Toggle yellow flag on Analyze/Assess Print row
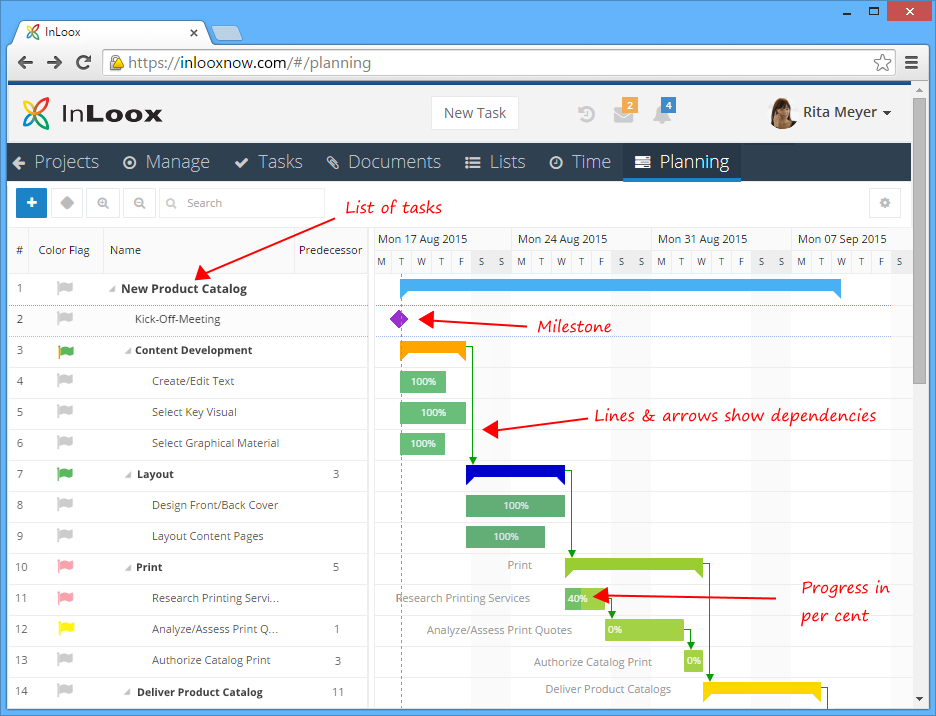Screen dimensions: 936x716 pos(66,628)
